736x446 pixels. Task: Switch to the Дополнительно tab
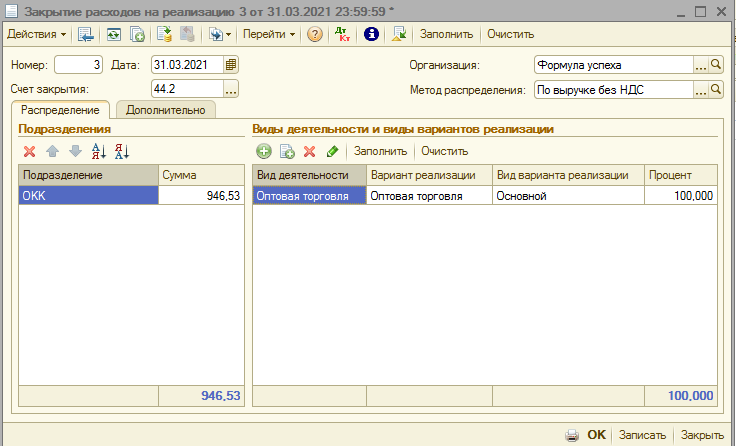point(166,110)
